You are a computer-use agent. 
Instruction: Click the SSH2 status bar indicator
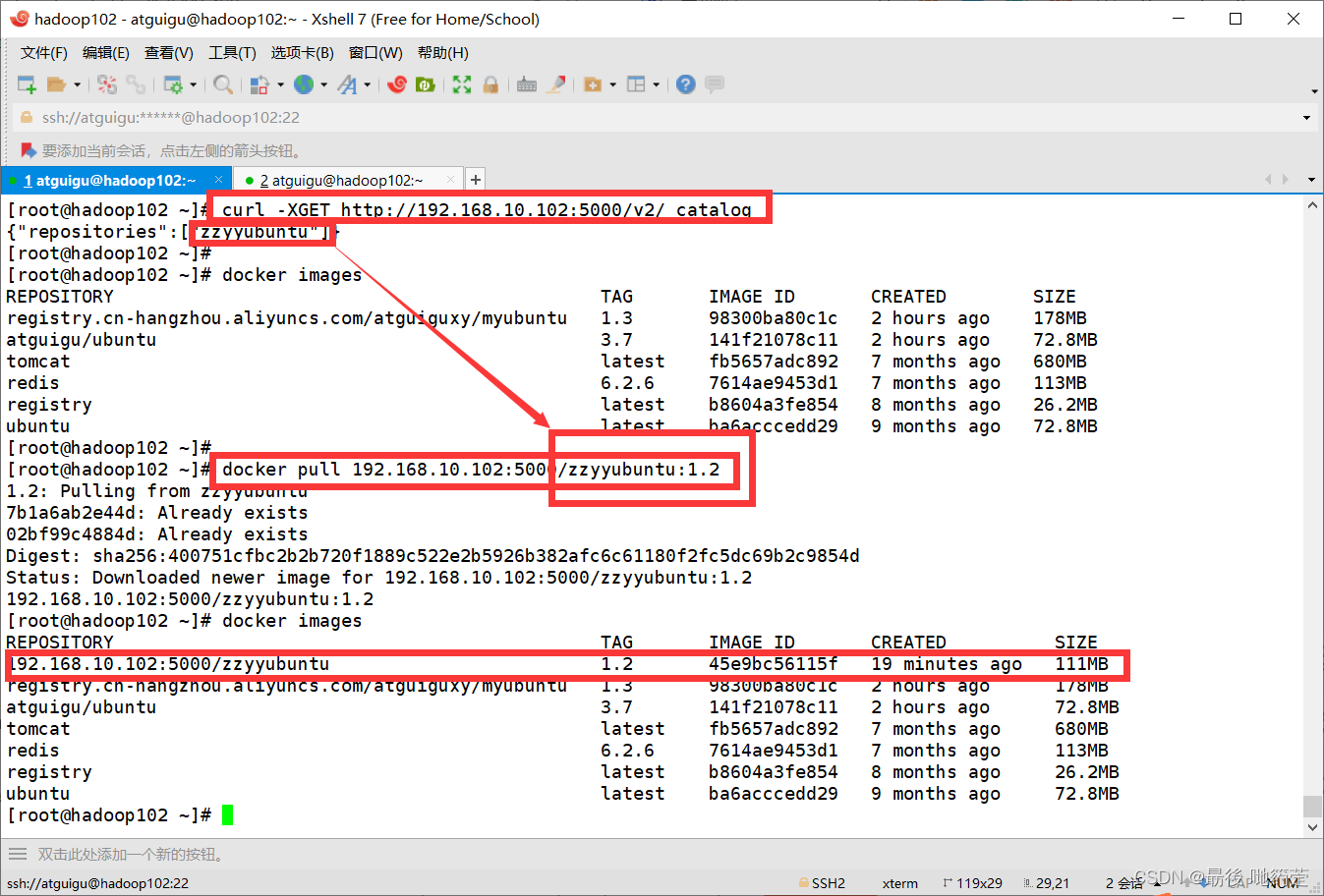click(822, 883)
